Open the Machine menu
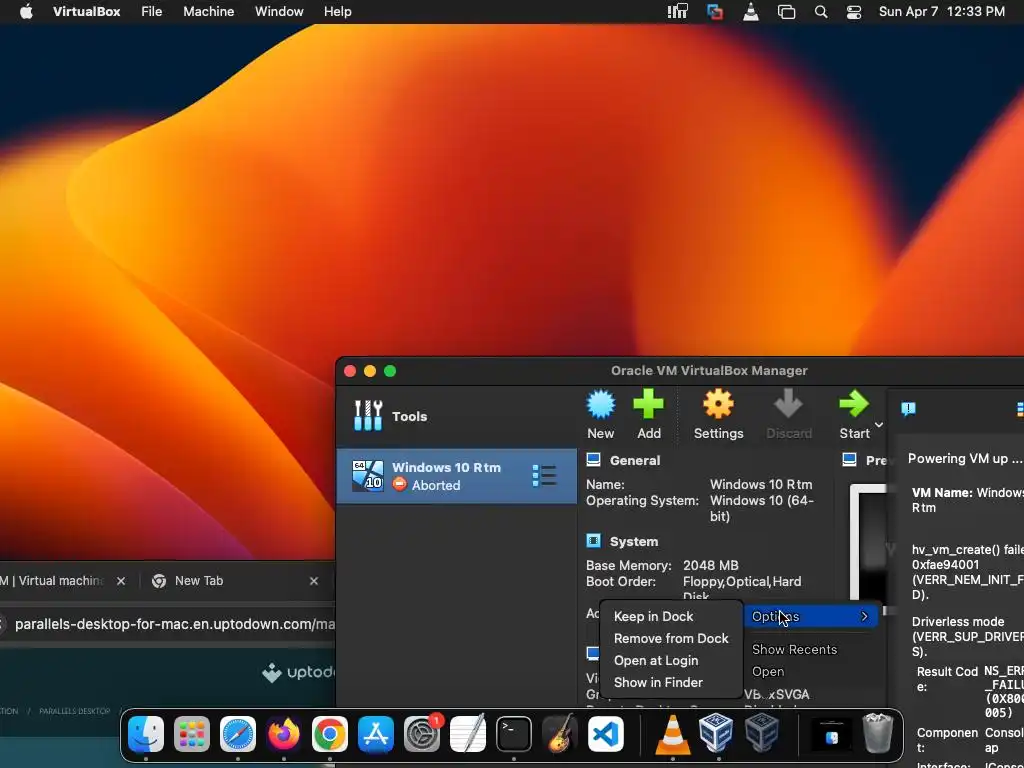The width and height of the screenshot is (1024, 768). coord(208,12)
